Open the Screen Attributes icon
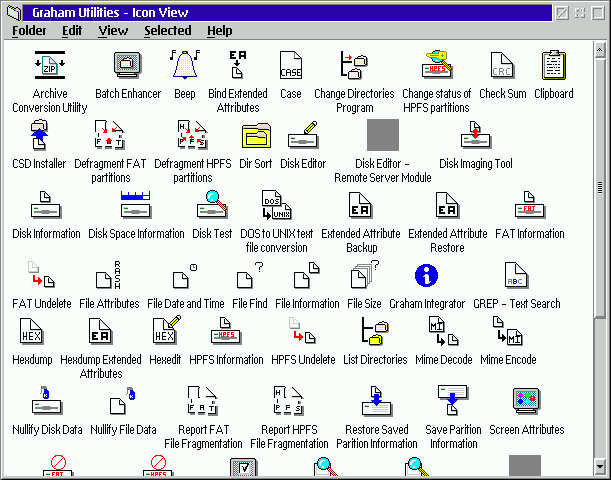 click(x=526, y=402)
